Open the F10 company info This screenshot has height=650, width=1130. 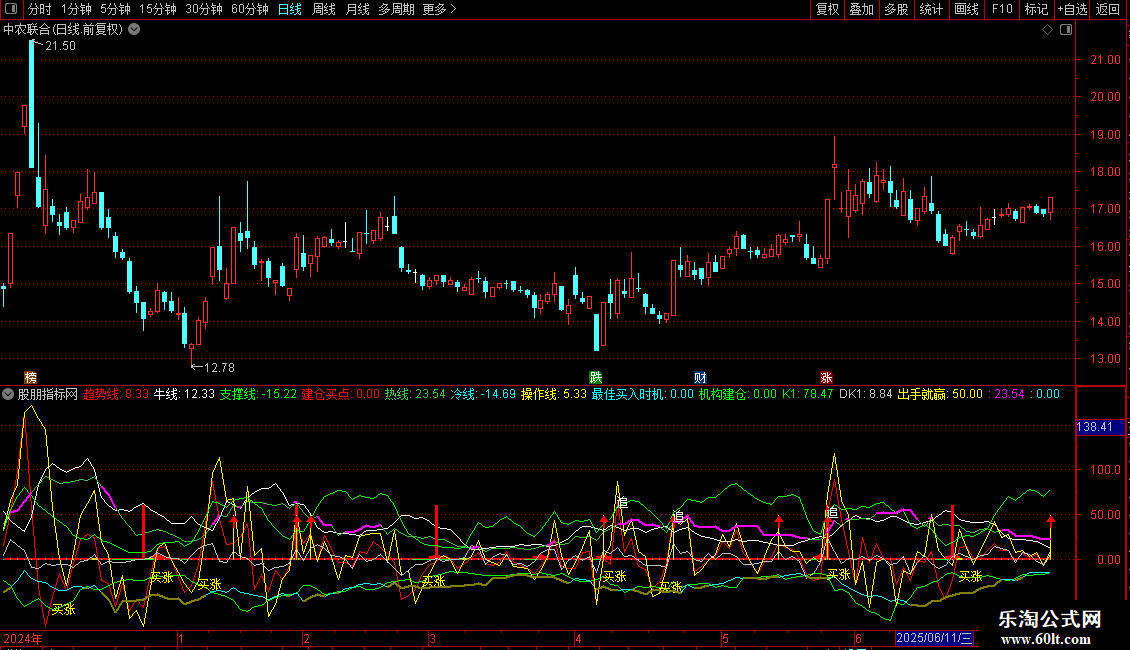1001,9
